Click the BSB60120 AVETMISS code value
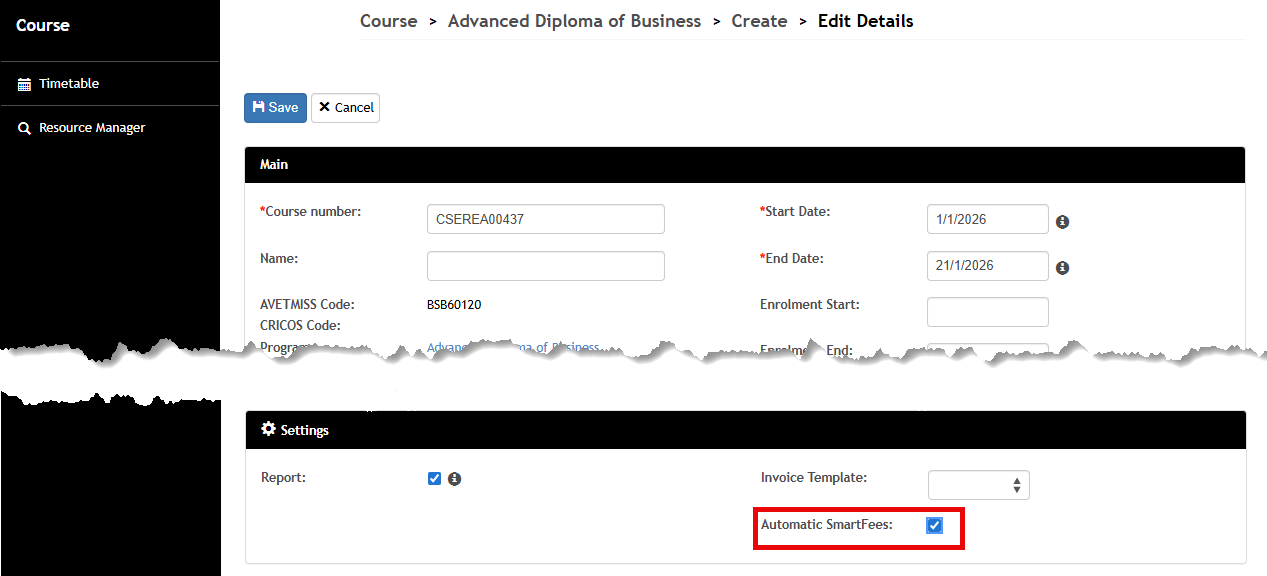Viewport: 1267px width, 576px height. (454, 304)
